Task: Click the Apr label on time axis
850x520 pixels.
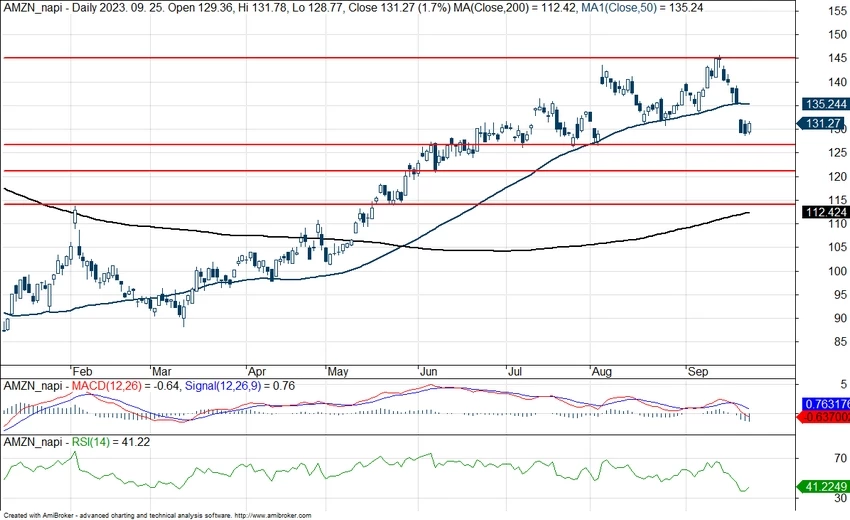Action: tap(257, 372)
